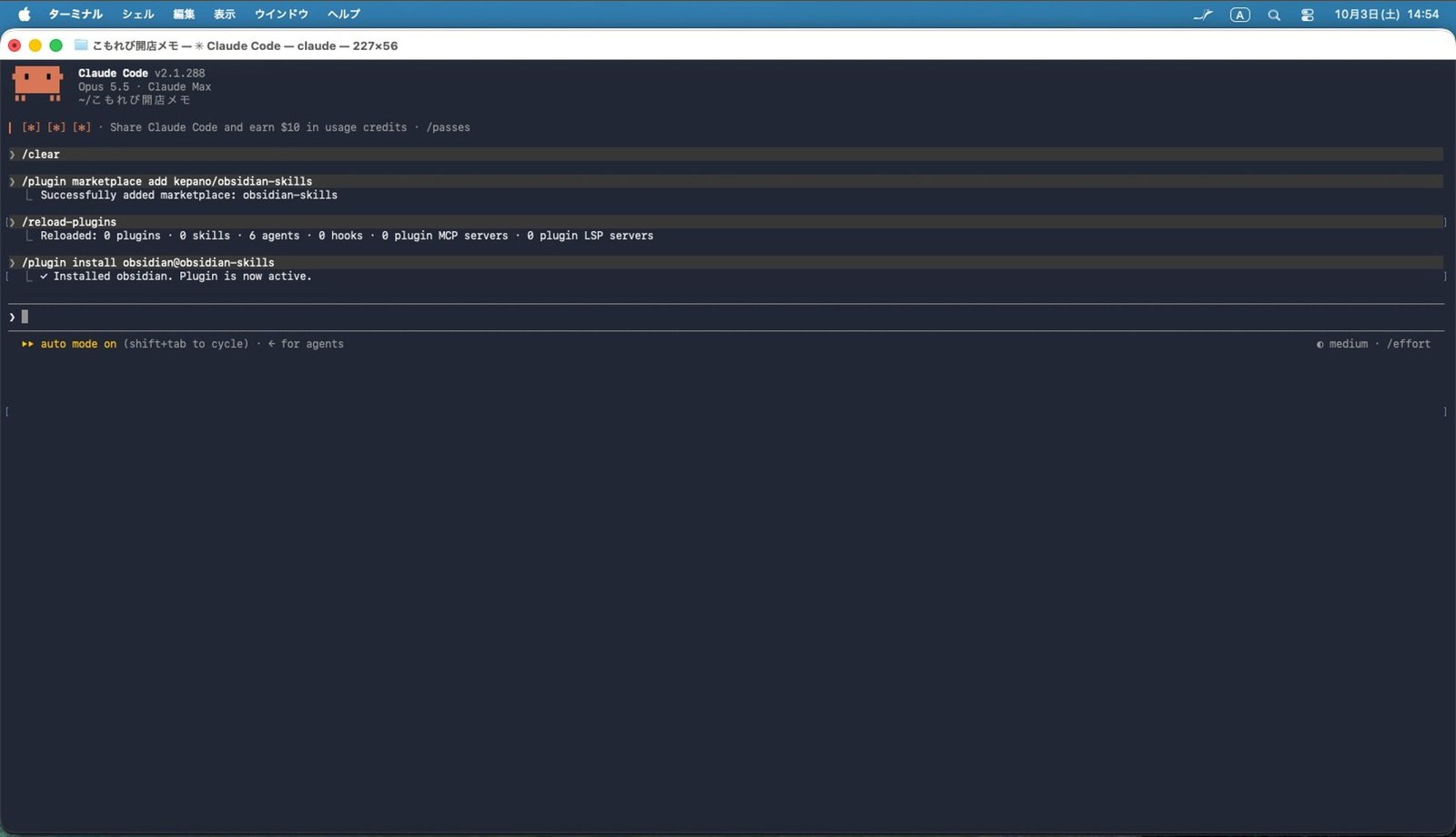The height and width of the screenshot is (837, 1456).
Task: Click the medium effort level indicator
Action: 1342,344
